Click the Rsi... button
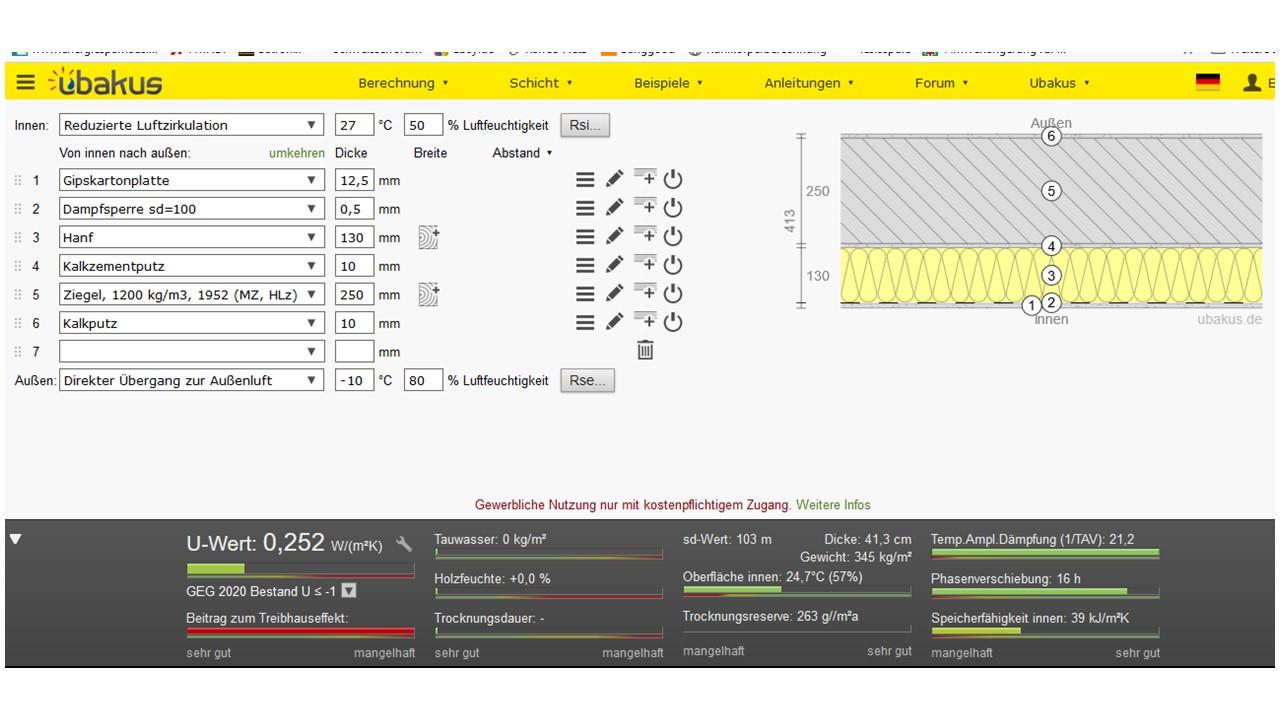Viewport: 1280px width, 720px height. point(585,125)
